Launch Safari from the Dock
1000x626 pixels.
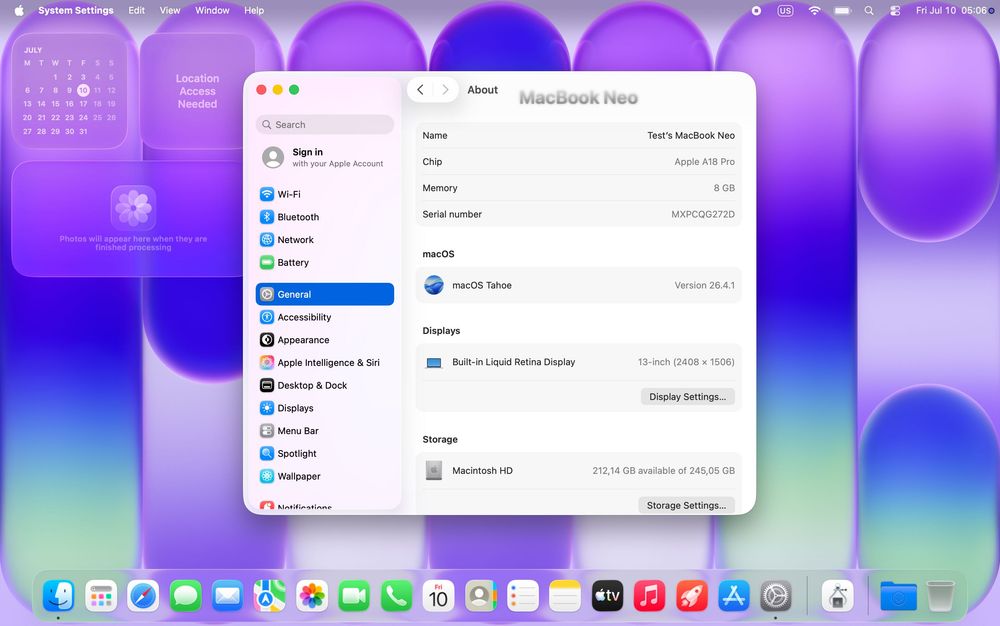tap(143, 597)
